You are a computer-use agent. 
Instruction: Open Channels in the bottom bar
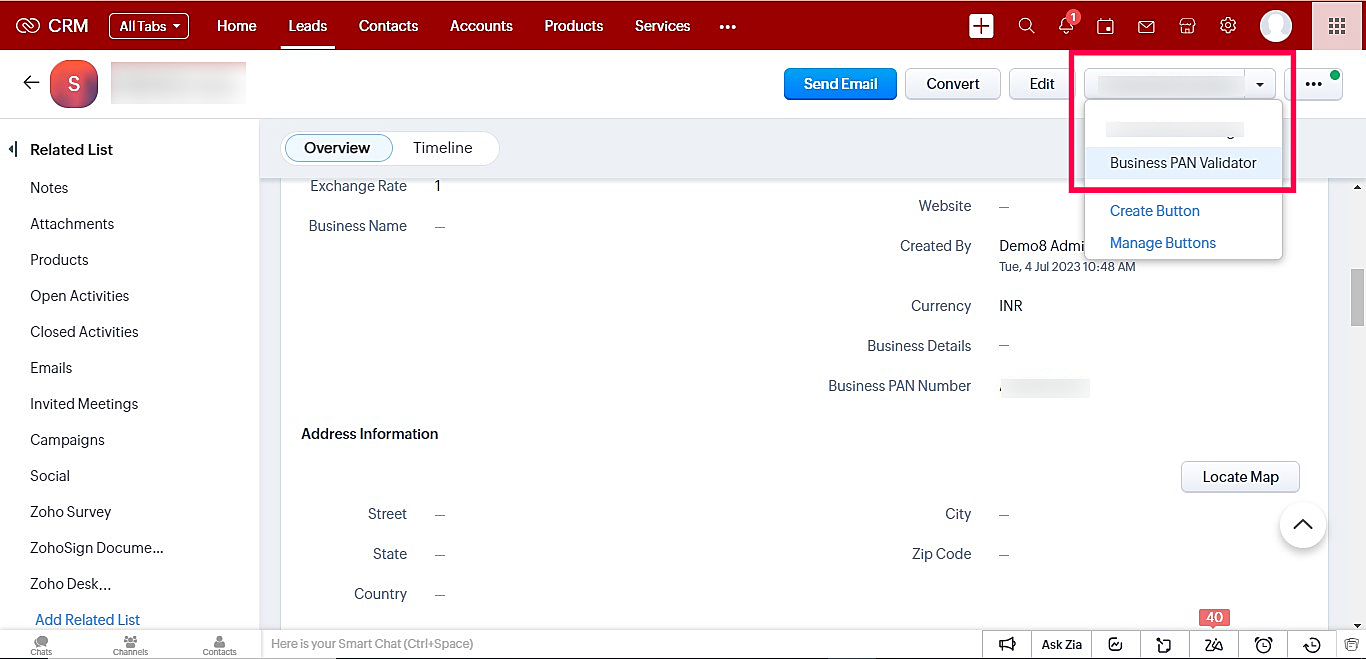click(x=130, y=645)
